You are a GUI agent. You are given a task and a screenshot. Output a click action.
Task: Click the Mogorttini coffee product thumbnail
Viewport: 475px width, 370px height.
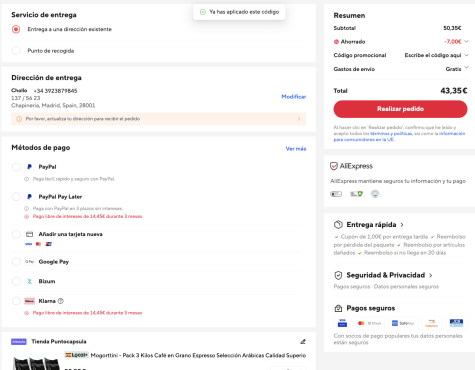[x=36, y=363]
